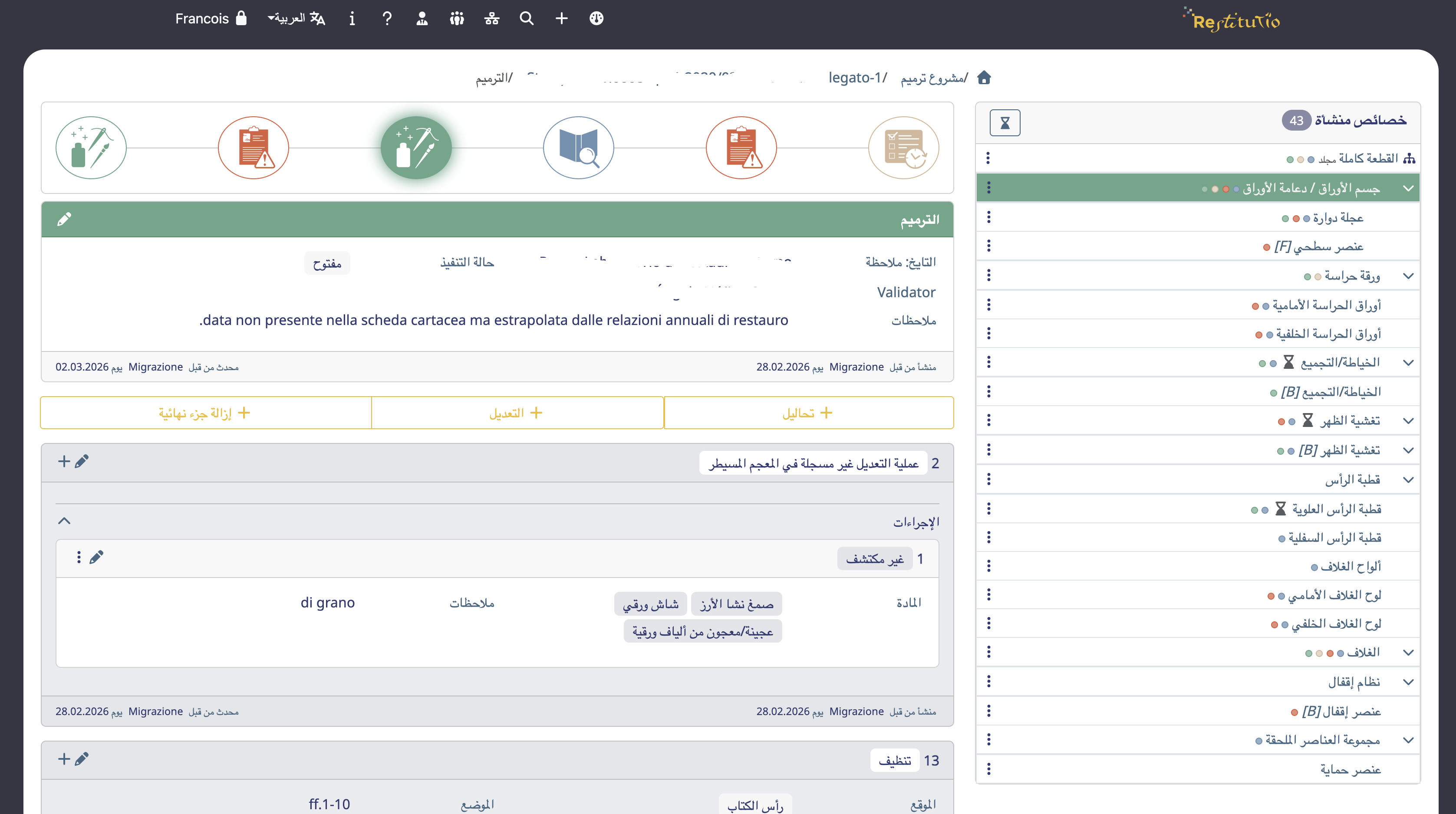Screen dimensions: 1456x814
Task: Open help via the question mark icon
Action: pyautogui.click(x=387, y=19)
